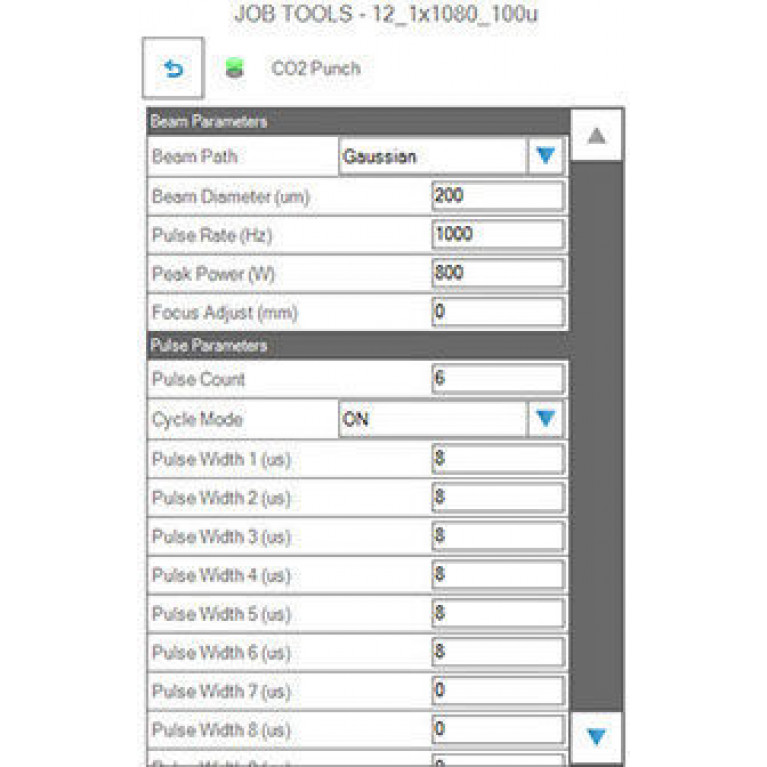Click the vertical scrollbar track
Screen dimensions: 767x767
click(x=596, y=436)
